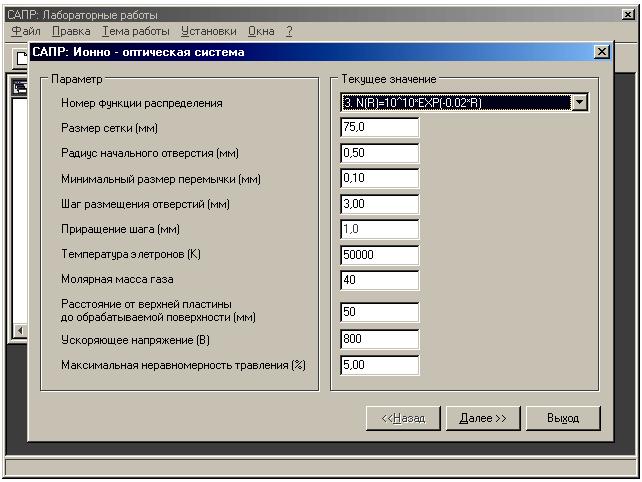
Task: Click the left scroll arrow in background window
Action: [x=19, y=330]
